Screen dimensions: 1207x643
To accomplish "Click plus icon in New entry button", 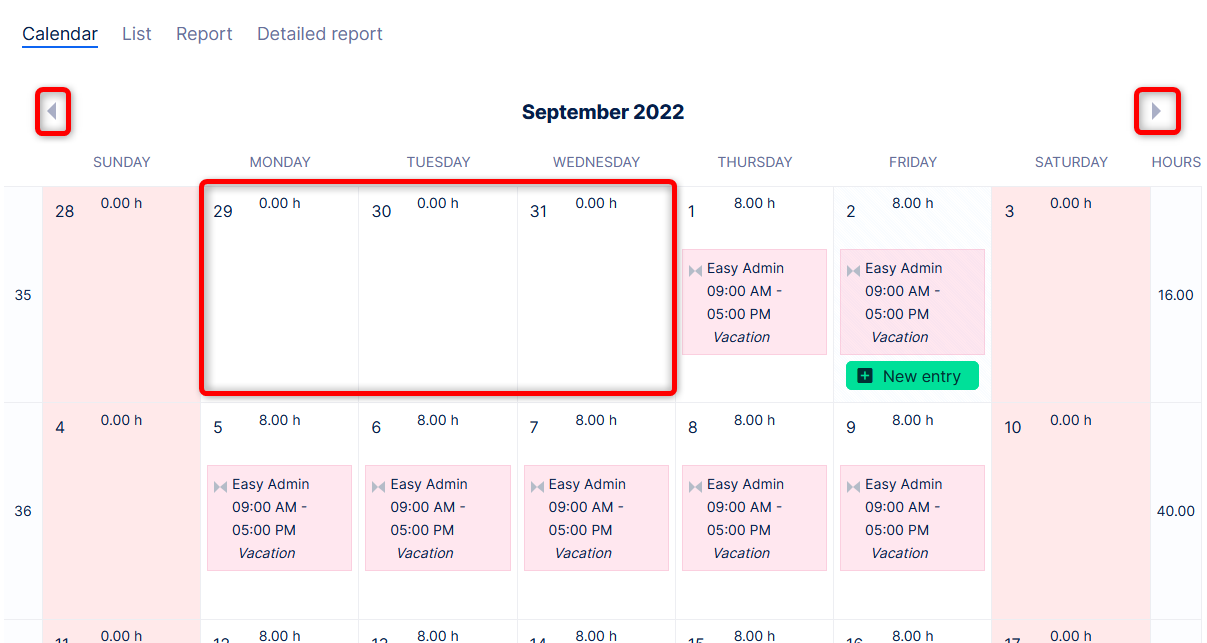I will [x=866, y=376].
